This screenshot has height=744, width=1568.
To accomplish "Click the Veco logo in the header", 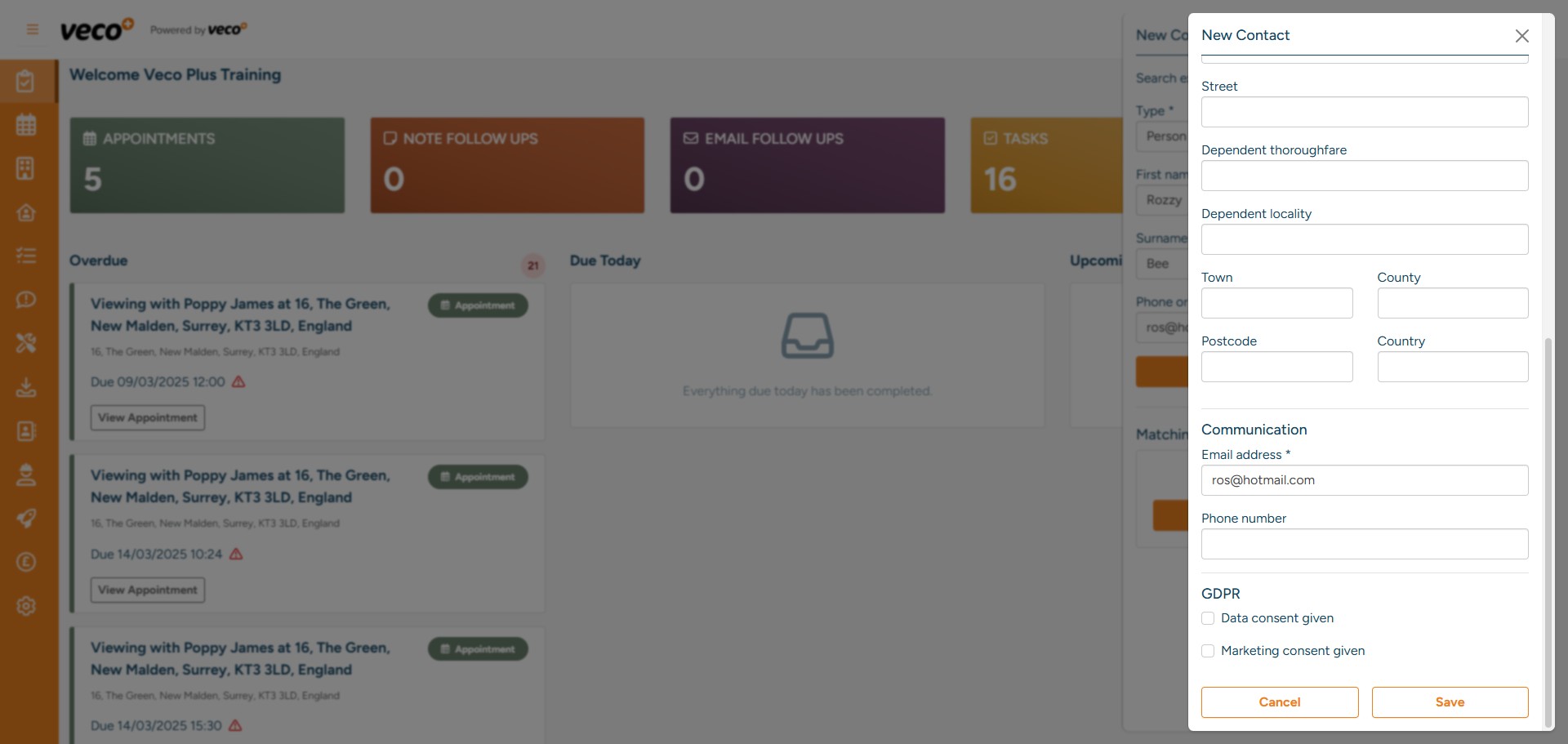I will point(96,29).
